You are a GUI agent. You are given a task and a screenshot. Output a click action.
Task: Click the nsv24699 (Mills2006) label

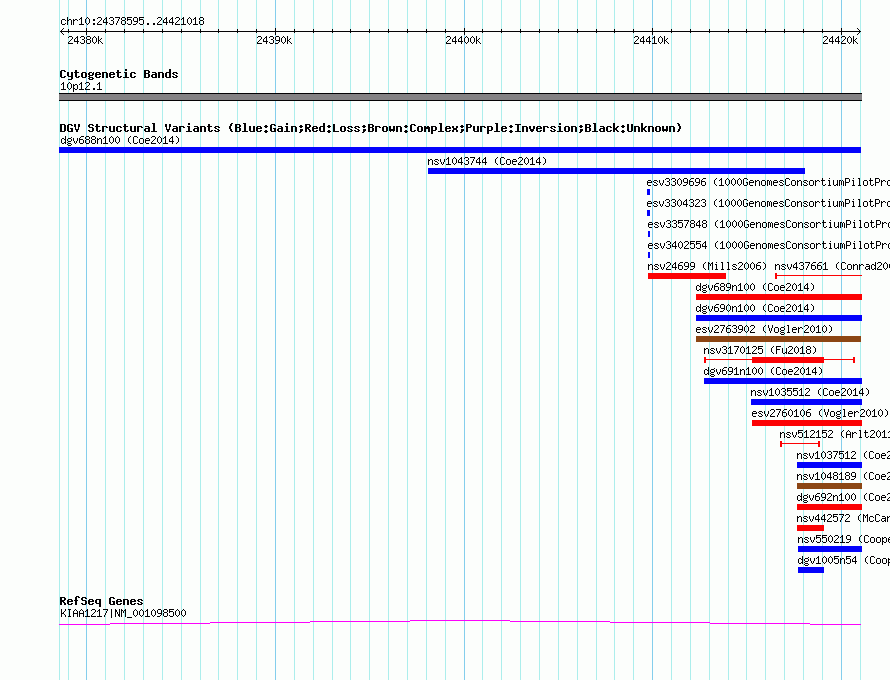(x=707, y=266)
